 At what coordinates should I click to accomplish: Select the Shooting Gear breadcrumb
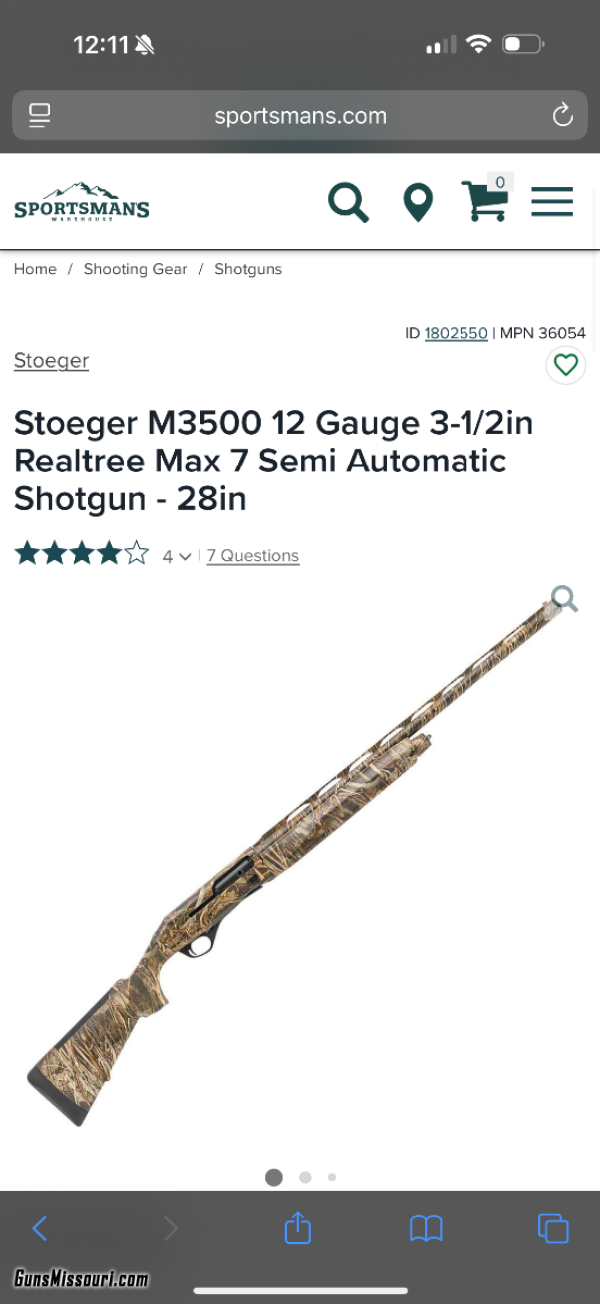tap(135, 269)
